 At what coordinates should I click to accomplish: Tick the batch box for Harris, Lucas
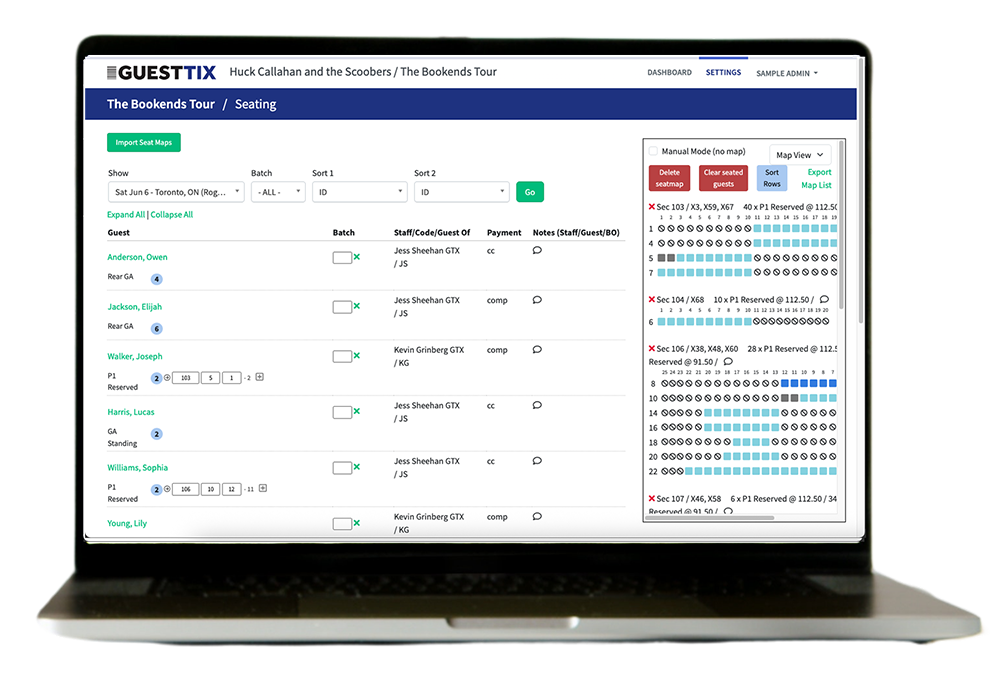(x=341, y=412)
